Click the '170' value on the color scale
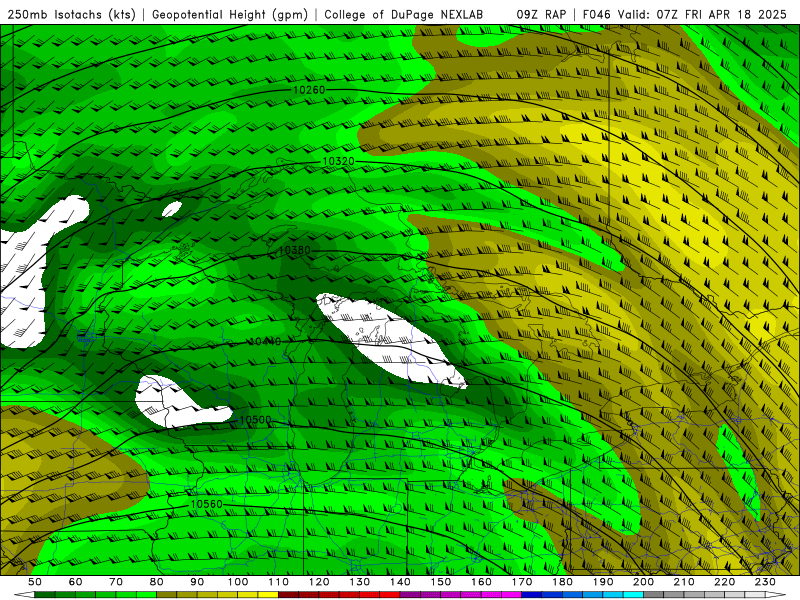 522,582
